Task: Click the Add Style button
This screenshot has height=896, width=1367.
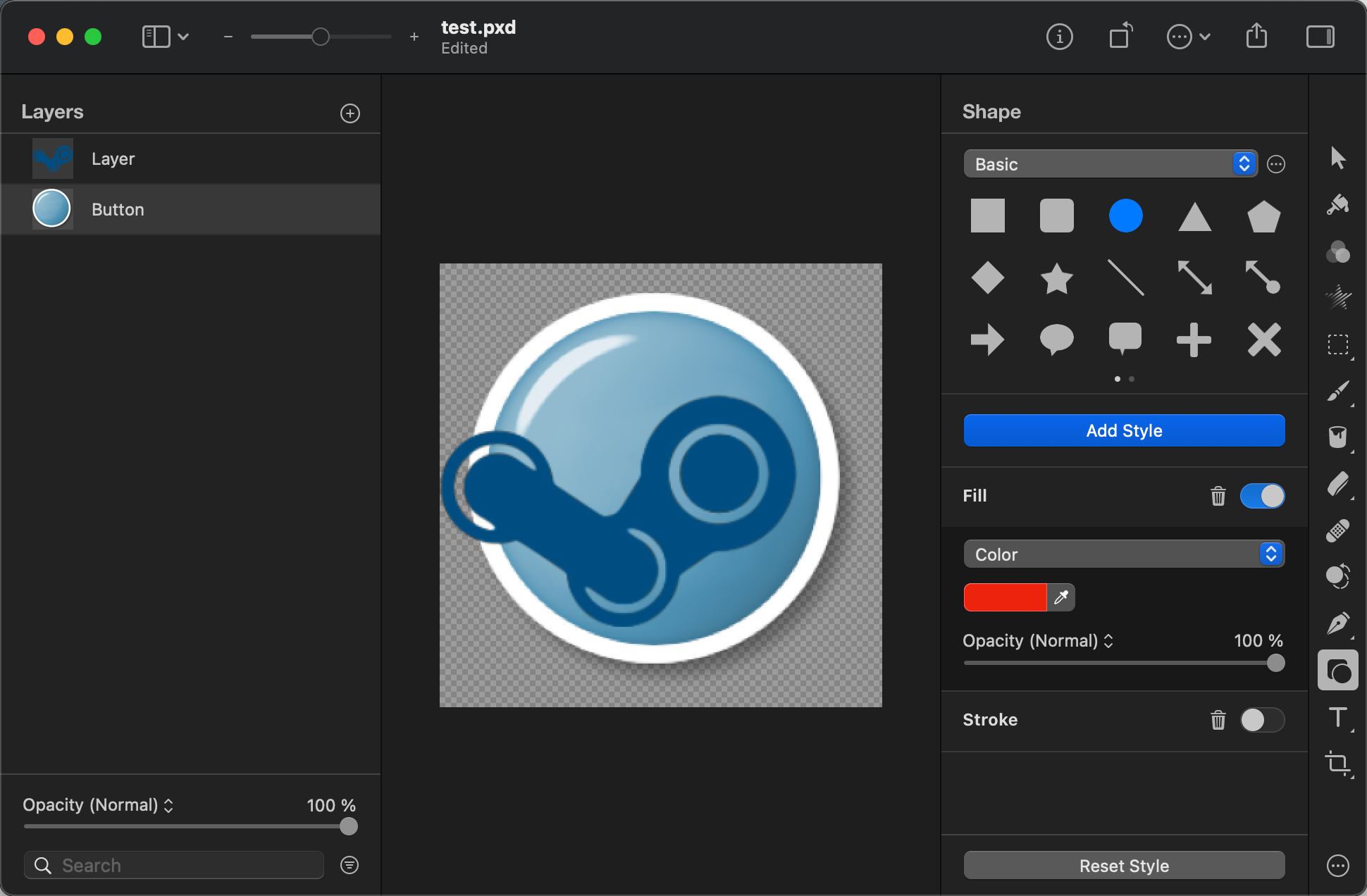Action: 1124,430
